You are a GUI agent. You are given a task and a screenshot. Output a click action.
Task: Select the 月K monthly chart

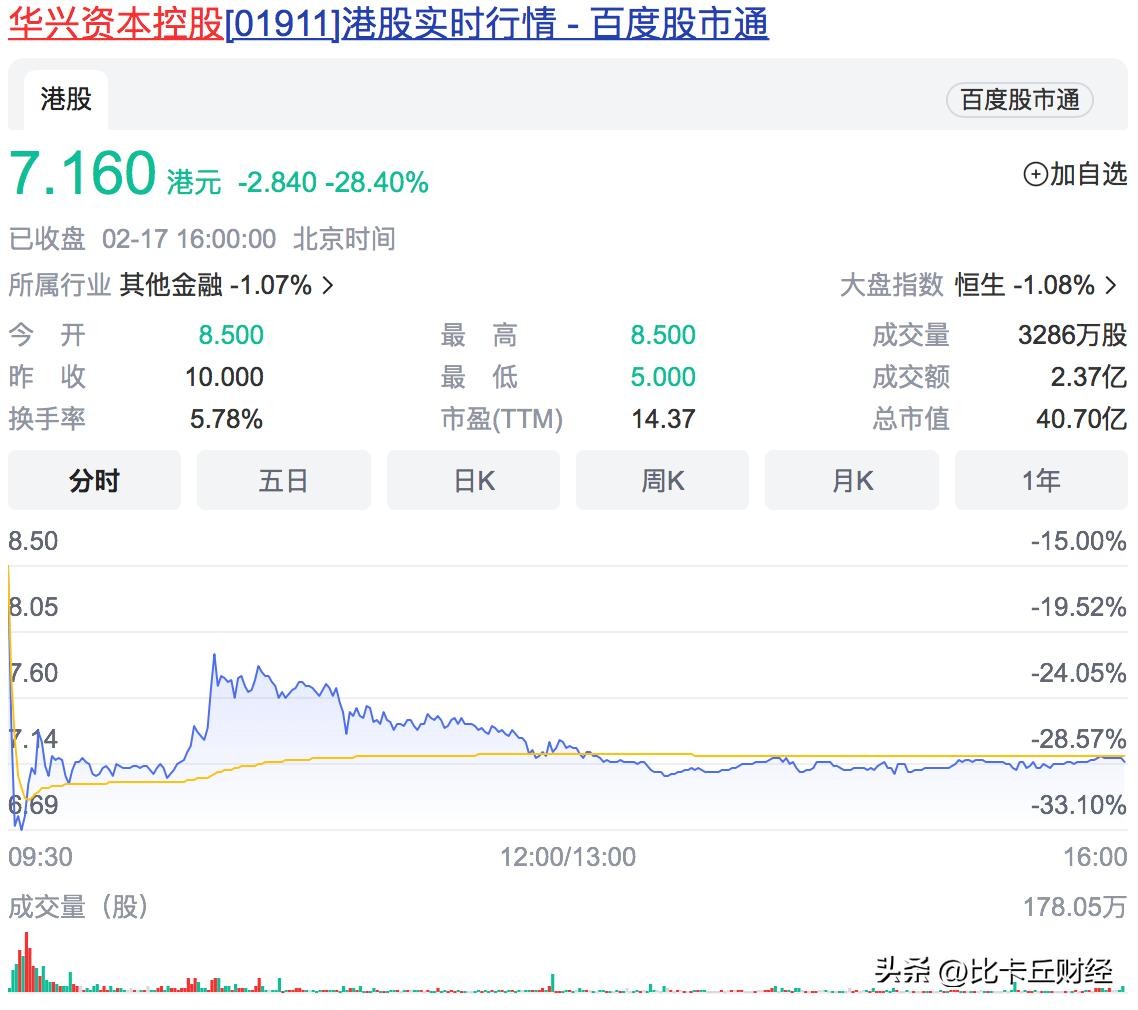click(x=851, y=481)
